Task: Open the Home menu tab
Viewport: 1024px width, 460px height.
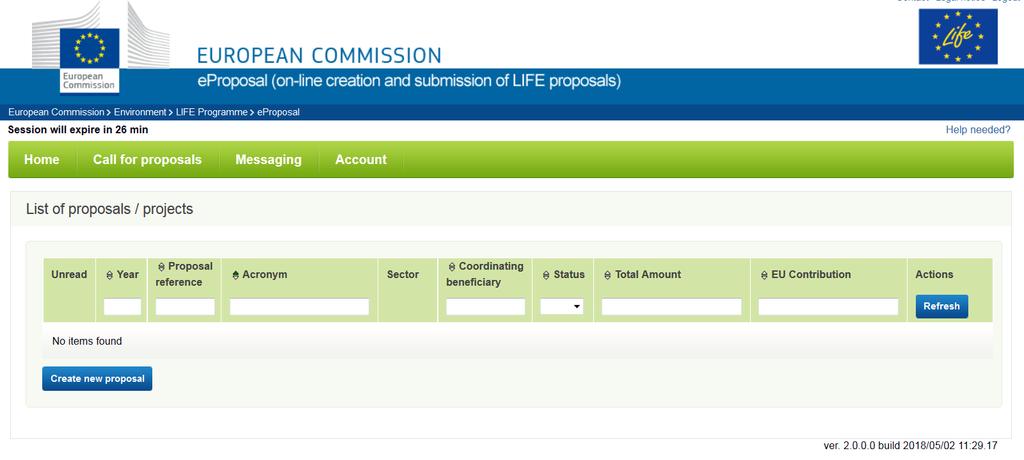Action: pos(42,159)
